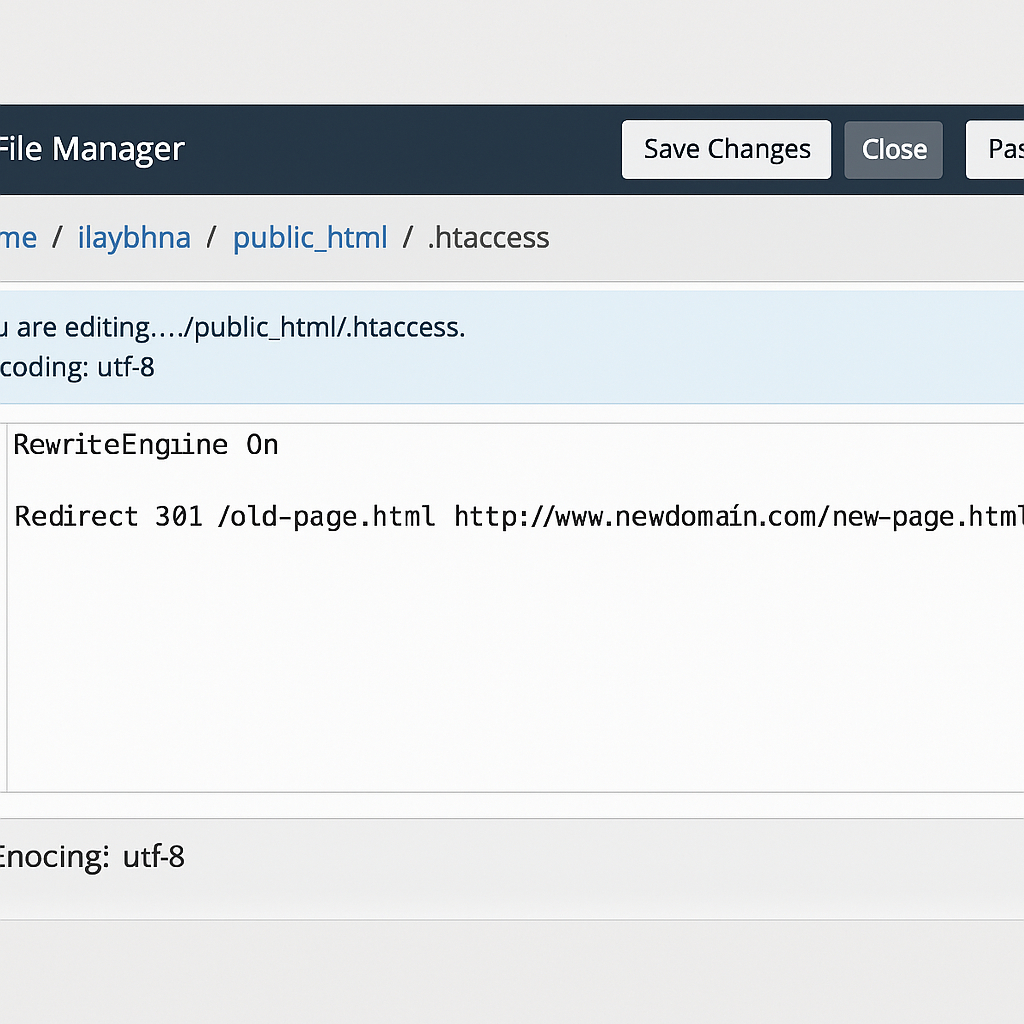Image resolution: width=1024 pixels, height=1024 pixels.
Task: Place cursor on "On" in first line
Action: tap(262, 445)
